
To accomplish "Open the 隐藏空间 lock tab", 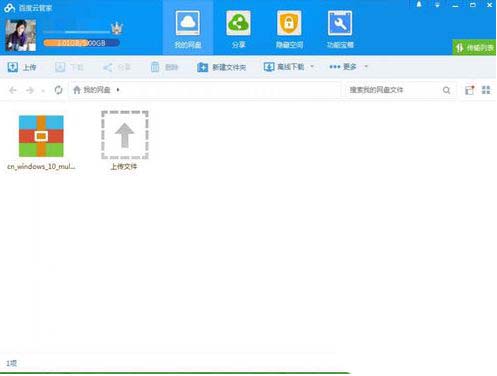I will click(x=289, y=29).
